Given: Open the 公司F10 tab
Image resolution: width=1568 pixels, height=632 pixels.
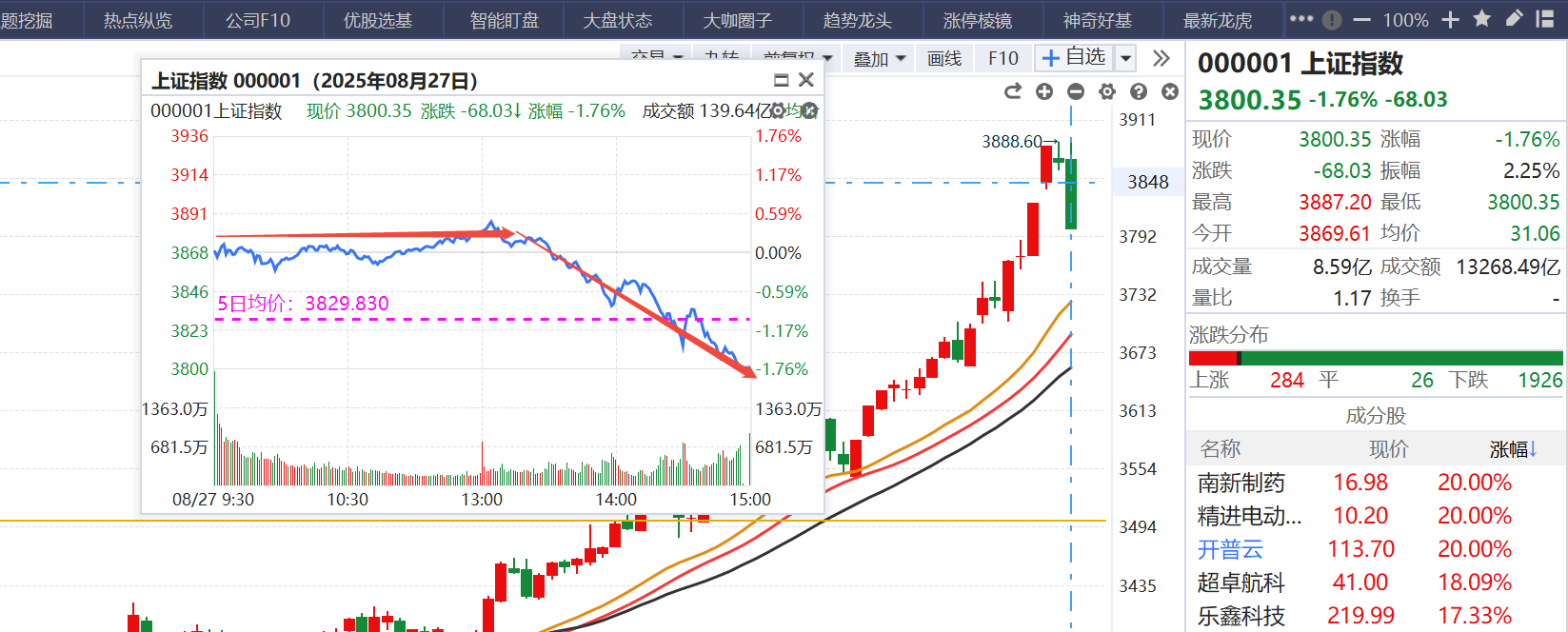Looking at the screenshot, I should 258,20.
